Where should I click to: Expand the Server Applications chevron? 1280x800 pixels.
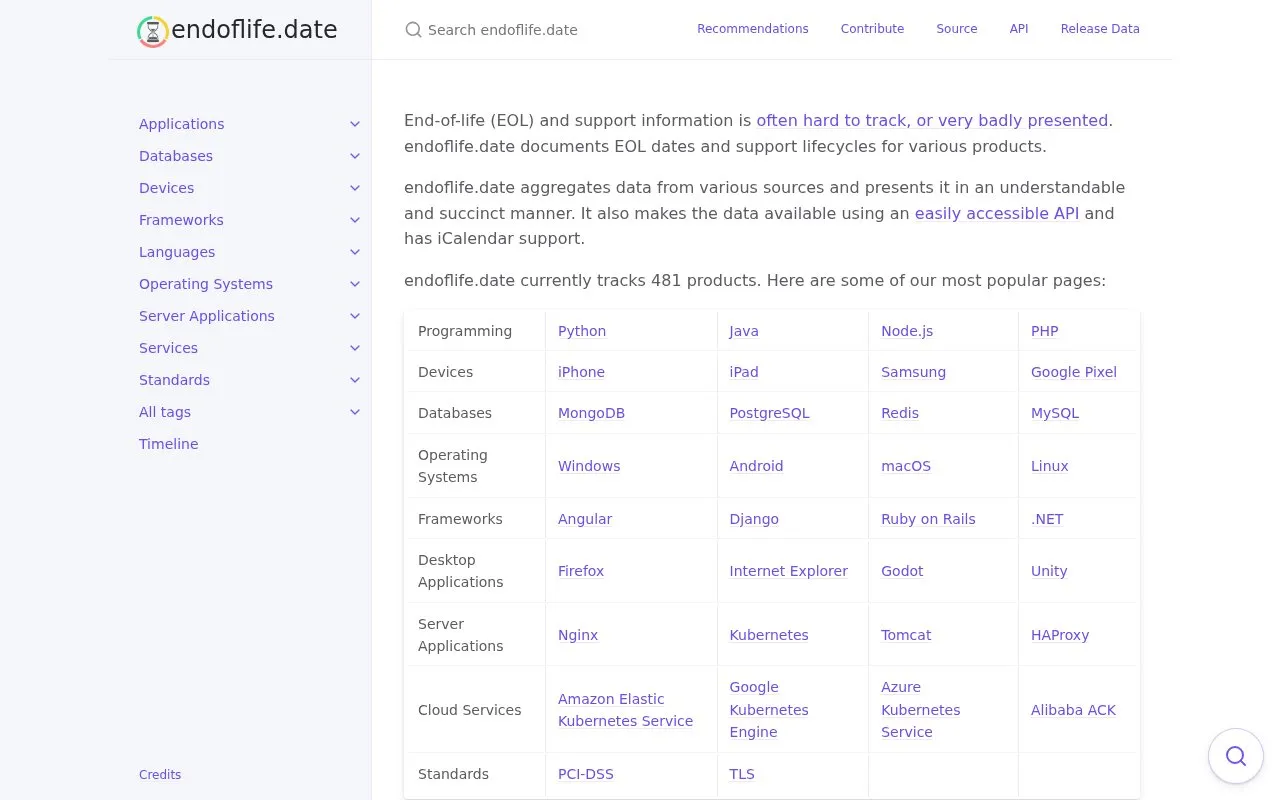click(355, 316)
